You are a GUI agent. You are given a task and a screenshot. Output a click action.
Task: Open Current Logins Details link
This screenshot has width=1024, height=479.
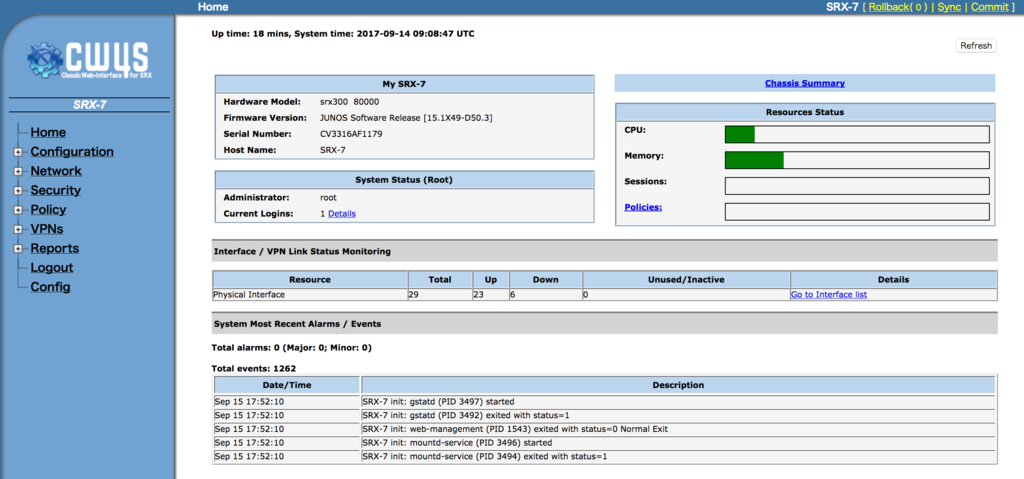(342, 214)
